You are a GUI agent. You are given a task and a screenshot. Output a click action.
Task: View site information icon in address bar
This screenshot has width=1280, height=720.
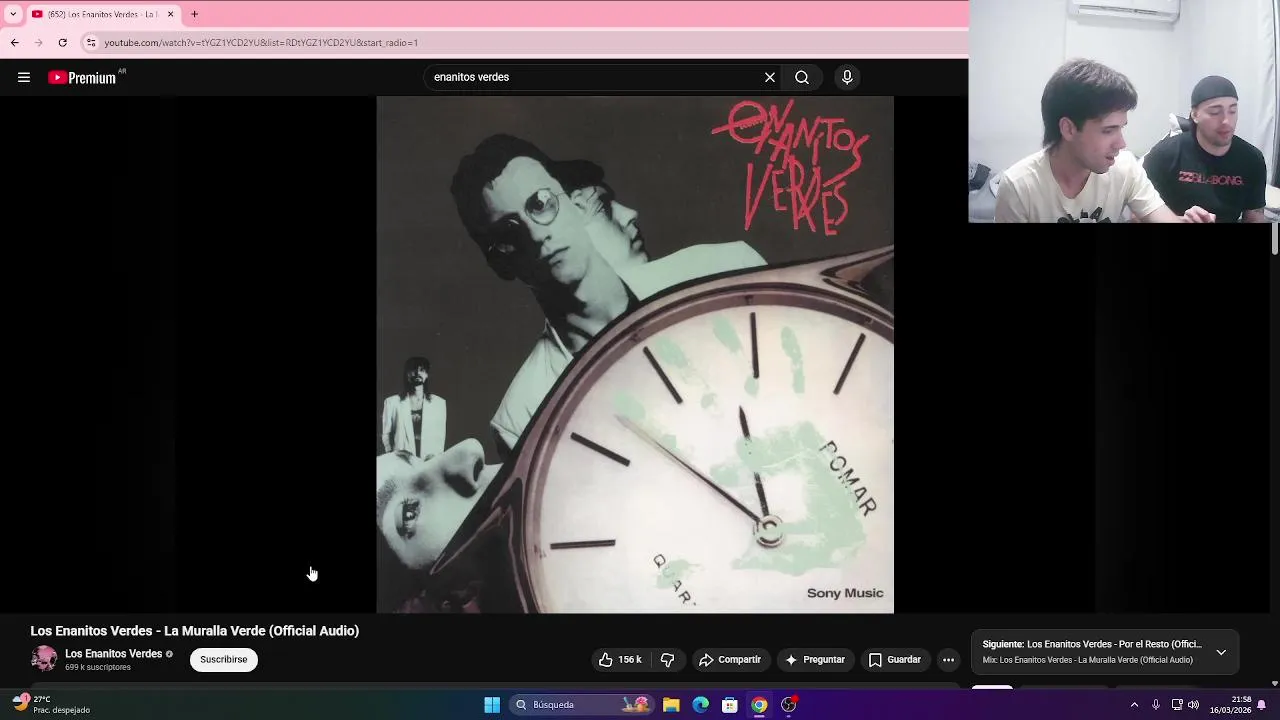coord(91,43)
